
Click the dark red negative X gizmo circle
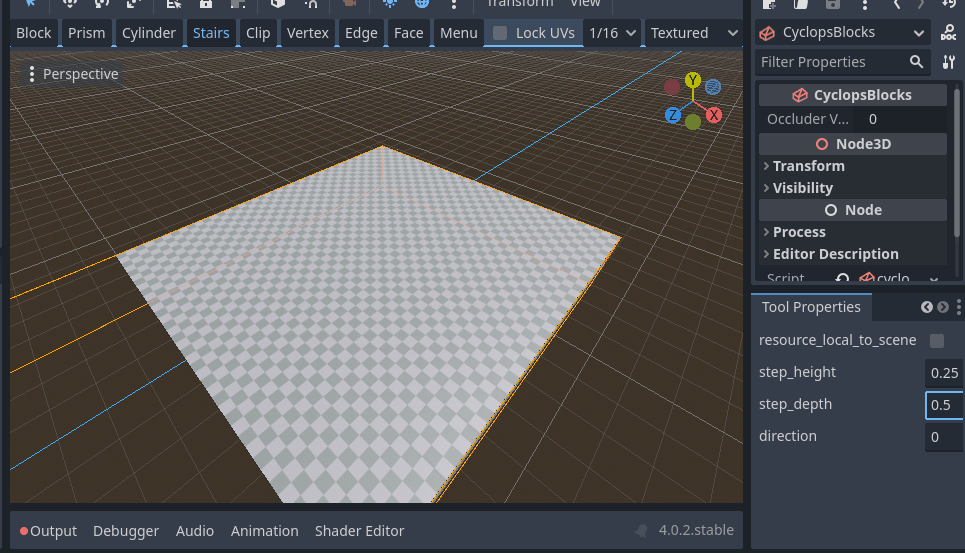pyautogui.click(x=672, y=87)
